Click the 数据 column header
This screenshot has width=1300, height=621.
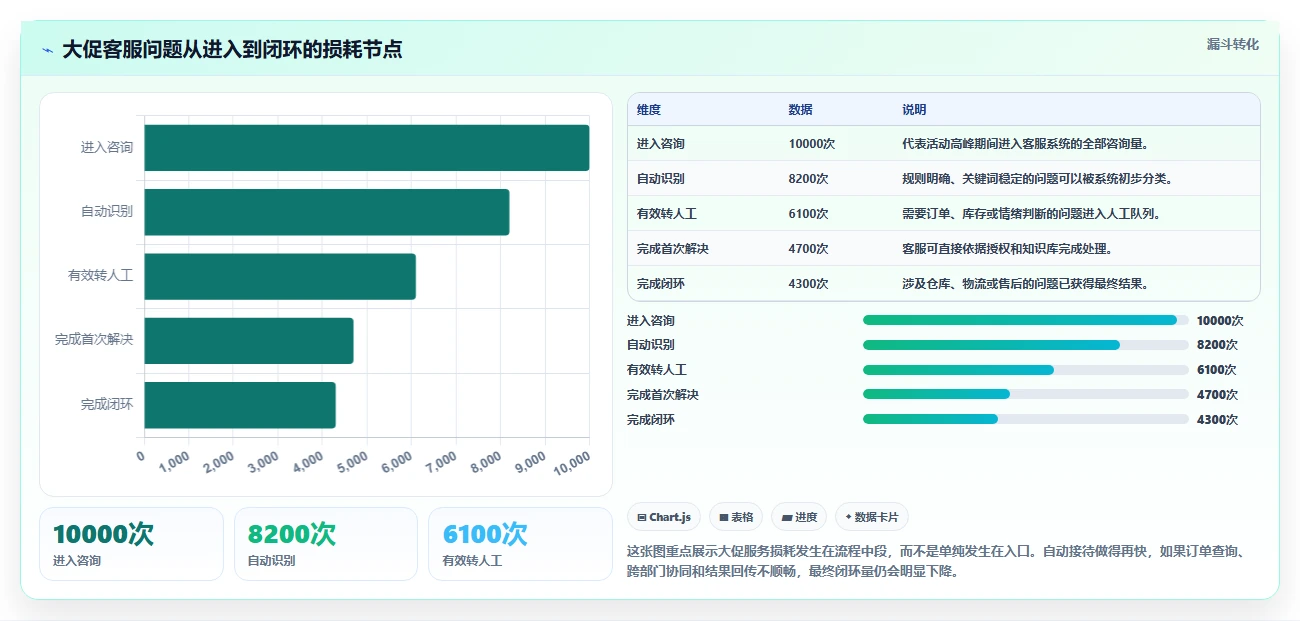coord(800,110)
